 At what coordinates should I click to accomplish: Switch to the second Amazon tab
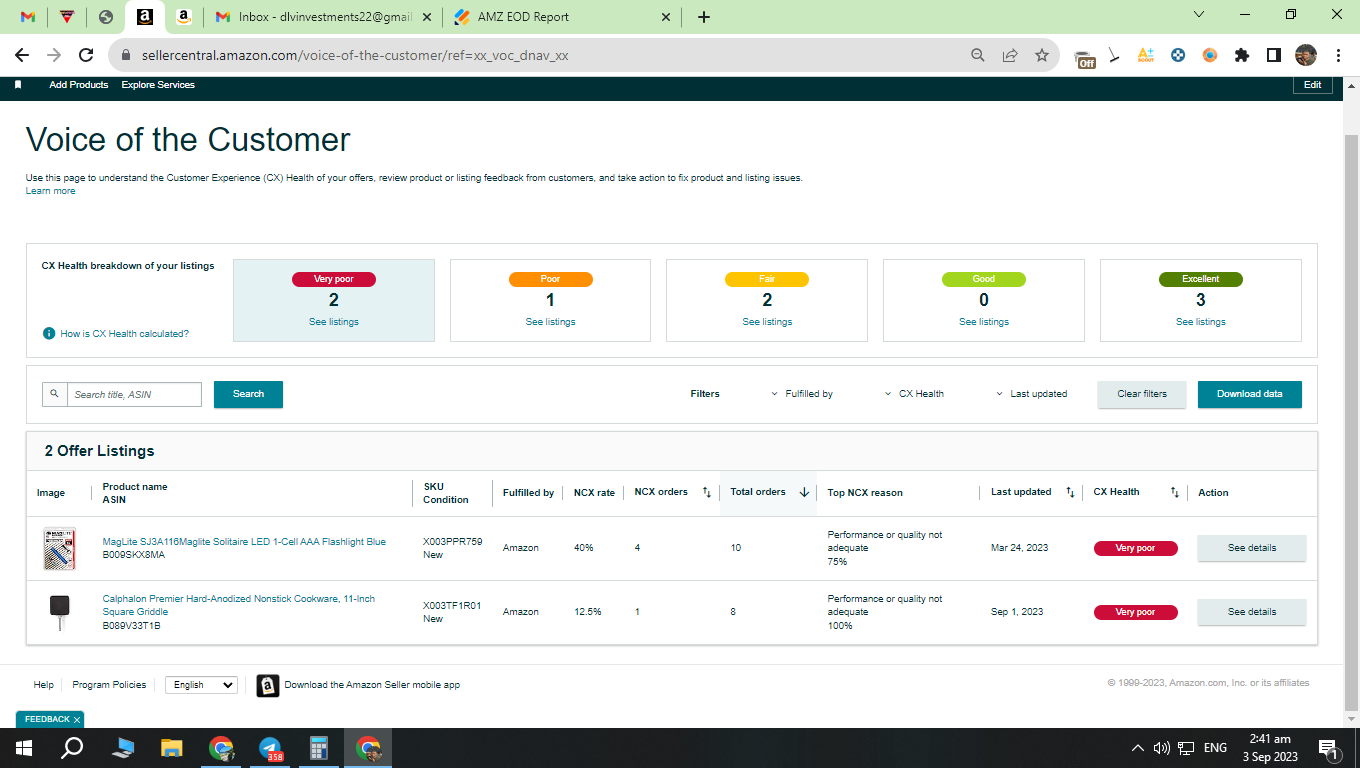pyautogui.click(x=184, y=17)
